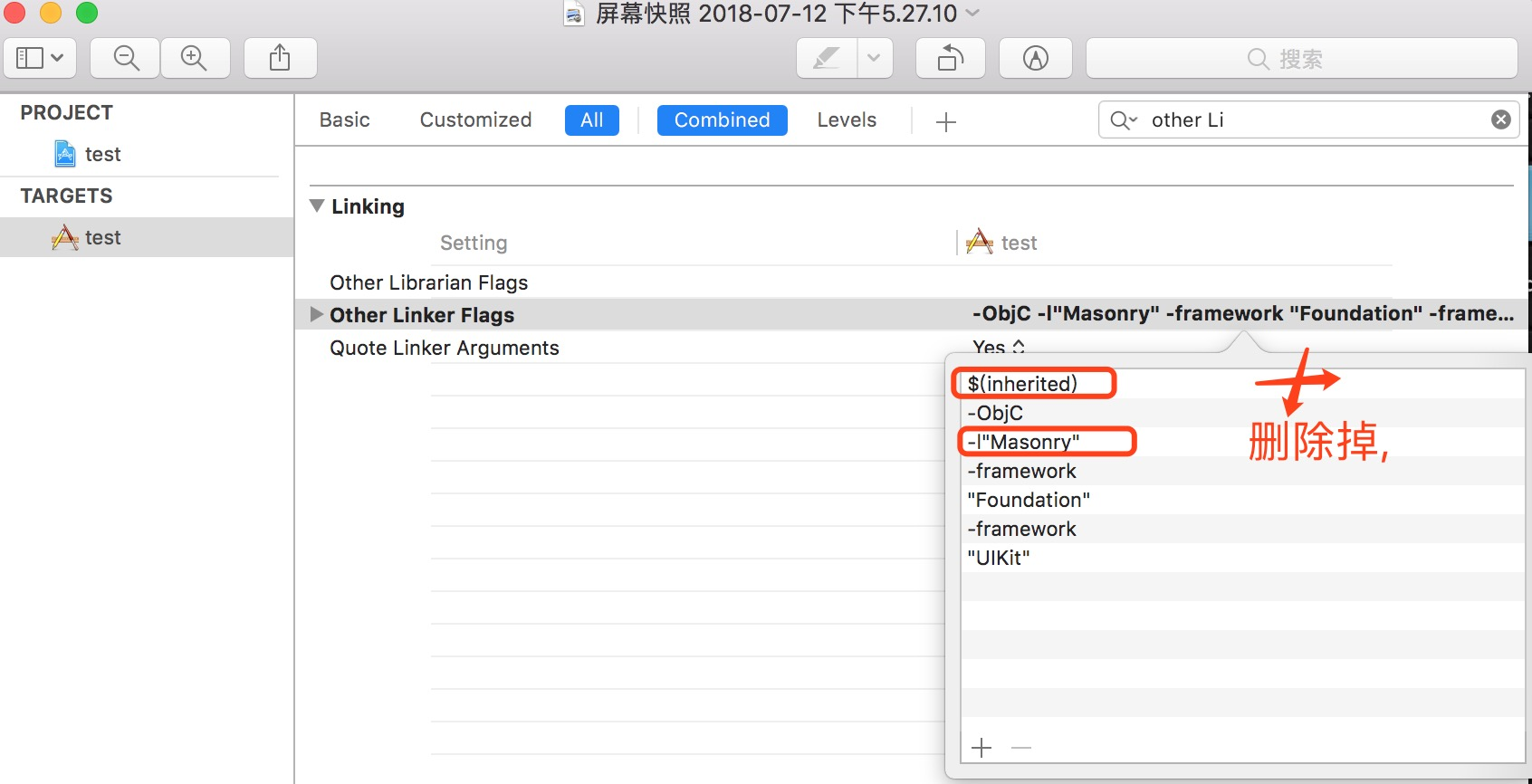
Task: Select the Quote Linker Arguments setting
Action: [444, 348]
